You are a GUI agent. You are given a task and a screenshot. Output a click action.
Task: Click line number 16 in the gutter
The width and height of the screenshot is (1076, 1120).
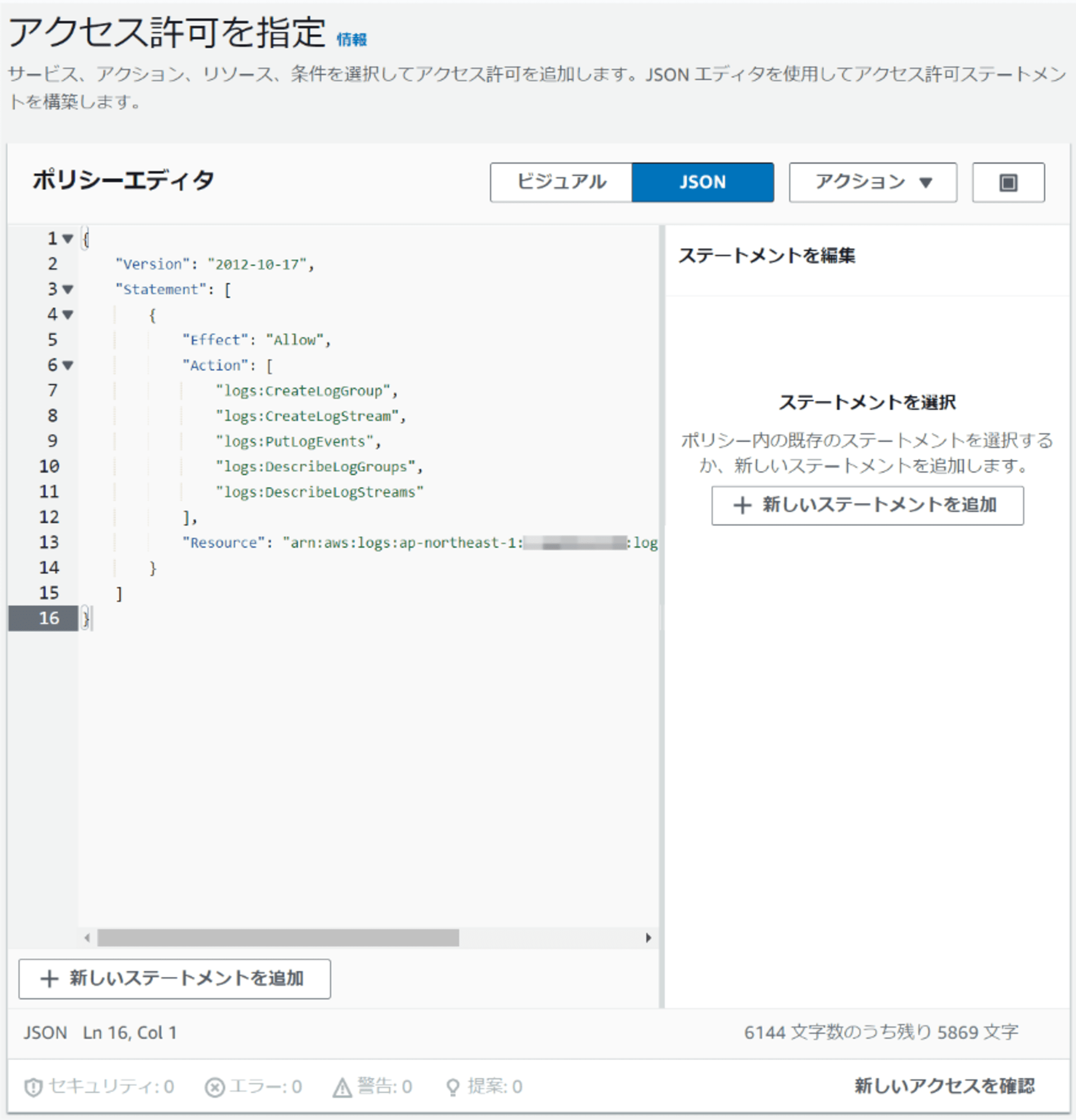[49, 618]
